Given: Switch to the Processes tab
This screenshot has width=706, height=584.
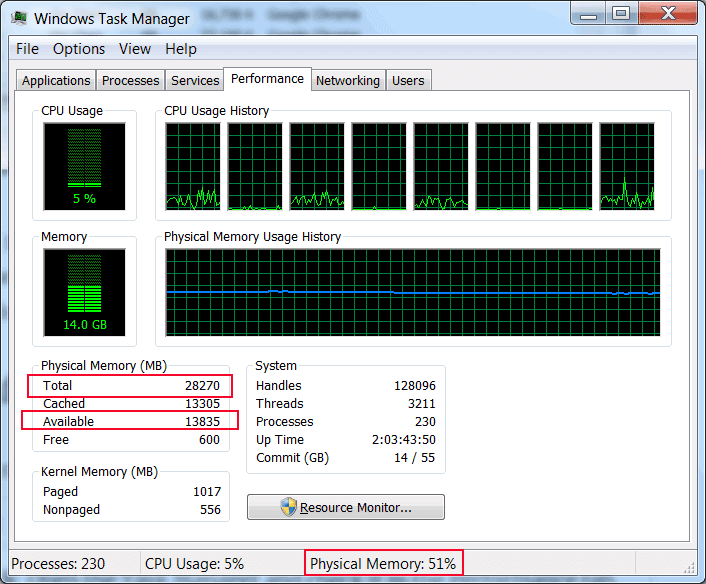Looking at the screenshot, I should [131, 81].
